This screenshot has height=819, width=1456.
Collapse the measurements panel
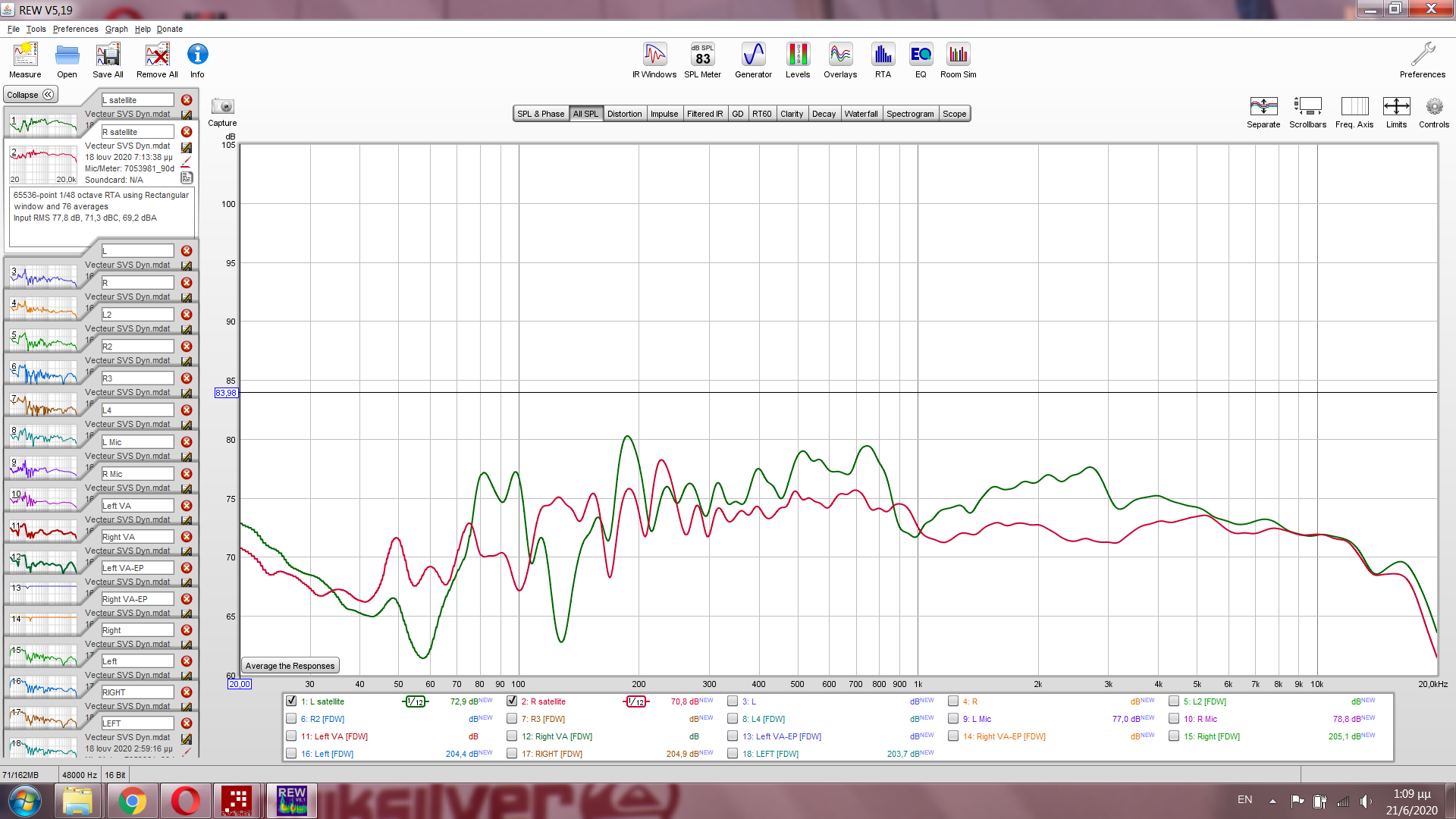tap(30, 95)
